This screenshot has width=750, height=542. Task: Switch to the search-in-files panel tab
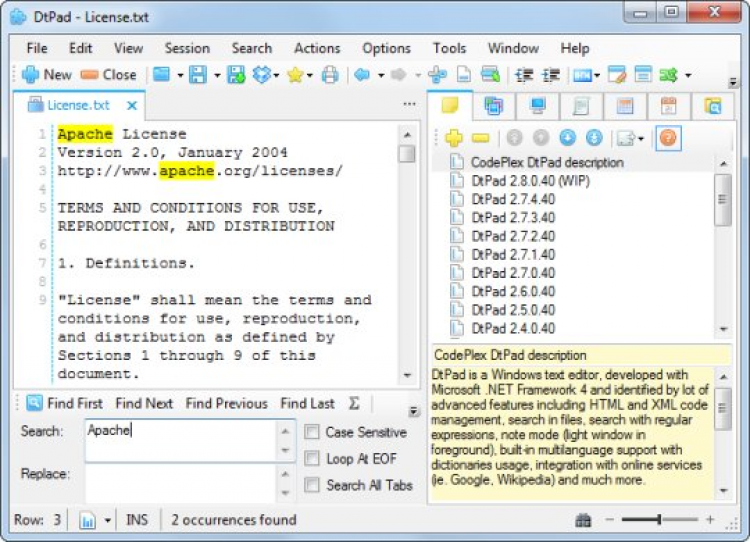pyautogui.click(x=713, y=106)
